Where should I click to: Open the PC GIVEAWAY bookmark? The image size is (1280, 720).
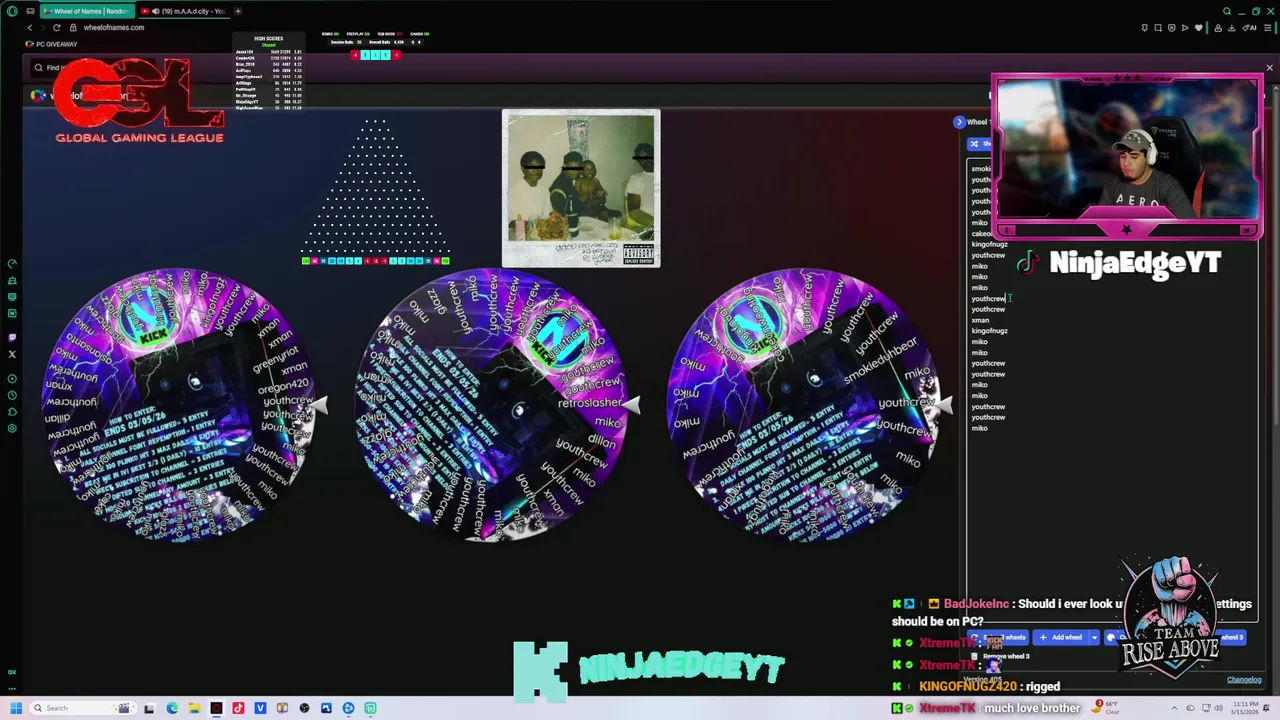coord(52,44)
